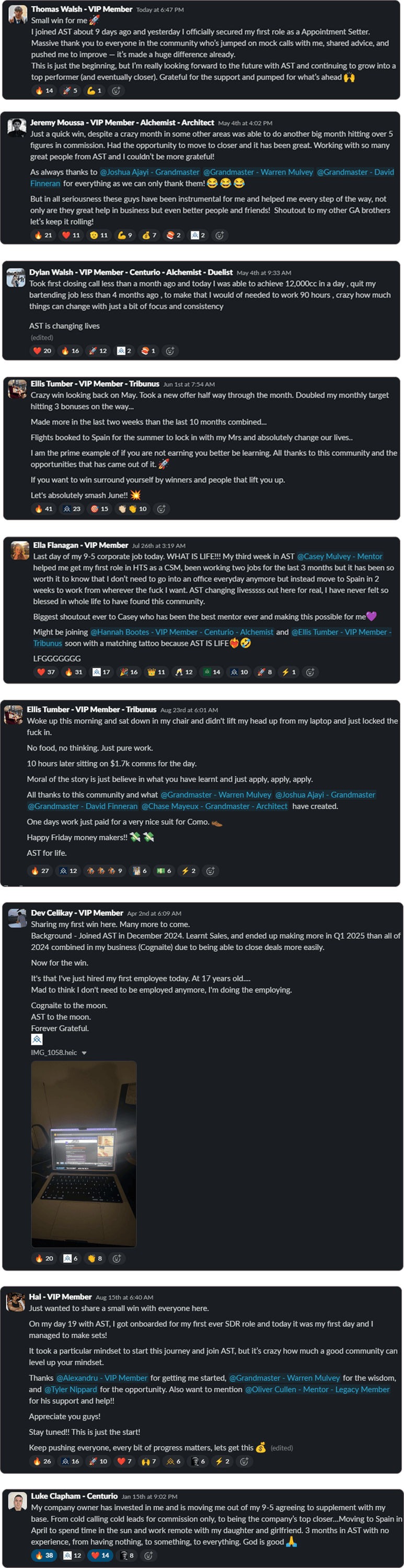Add a reaction to Thomas Walsh's message
This screenshot has width=404, height=1568.
(116, 91)
